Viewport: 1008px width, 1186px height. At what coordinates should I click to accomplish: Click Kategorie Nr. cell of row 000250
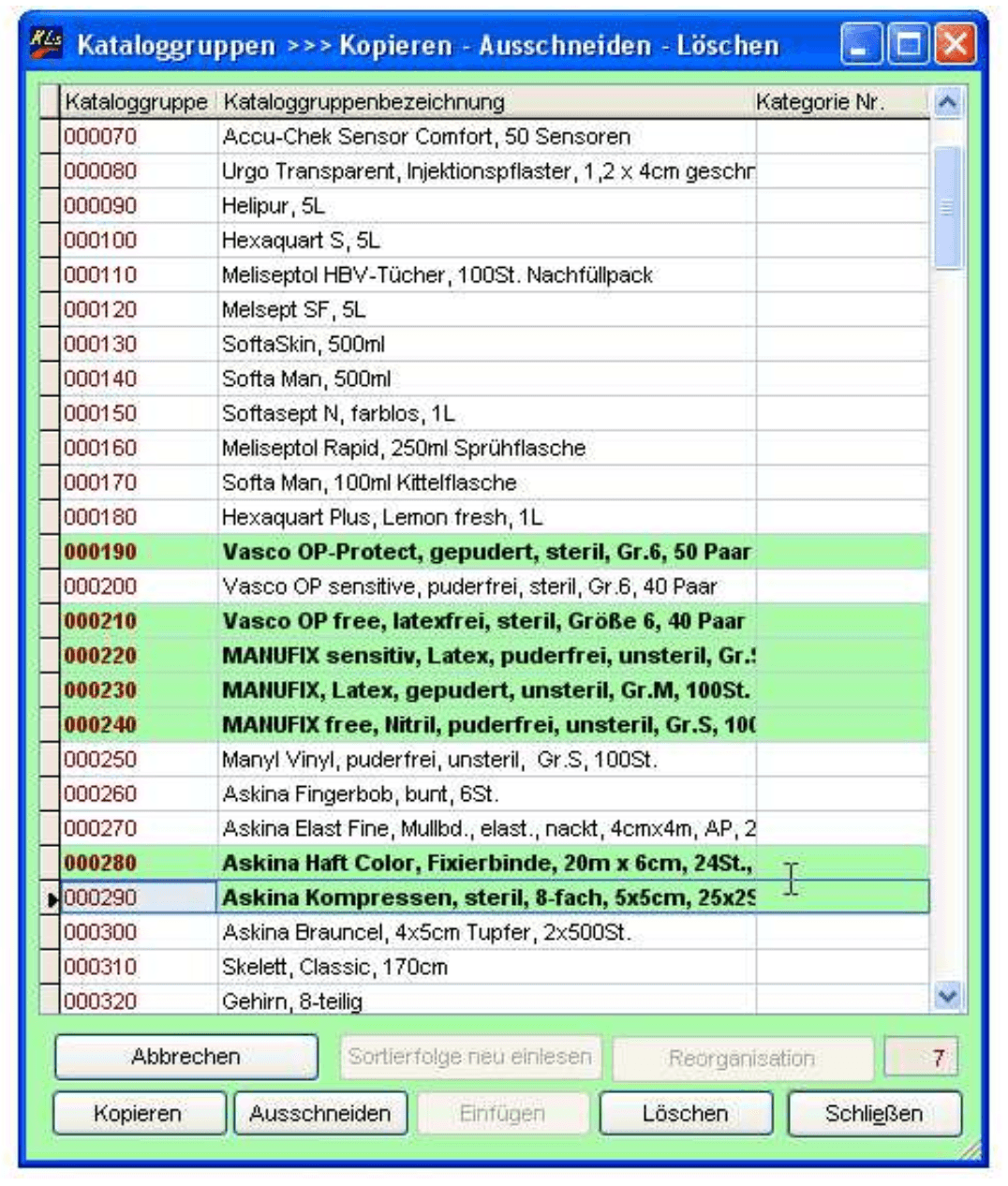[x=842, y=761]
